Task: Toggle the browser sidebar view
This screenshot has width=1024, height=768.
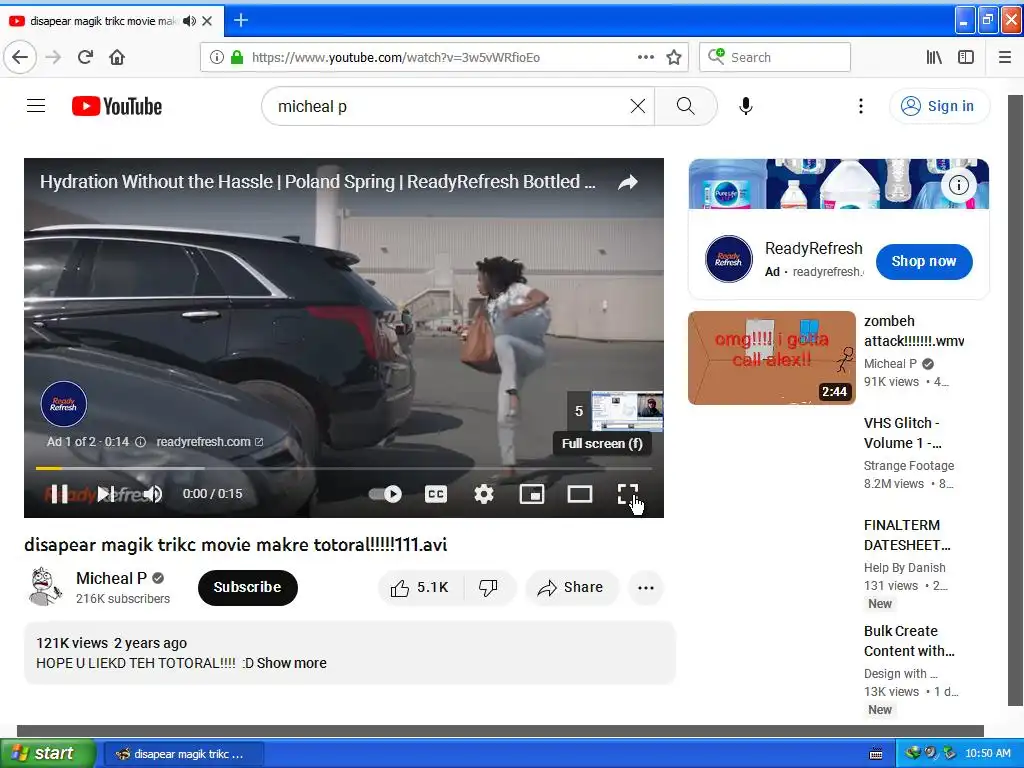Action: 966,57
